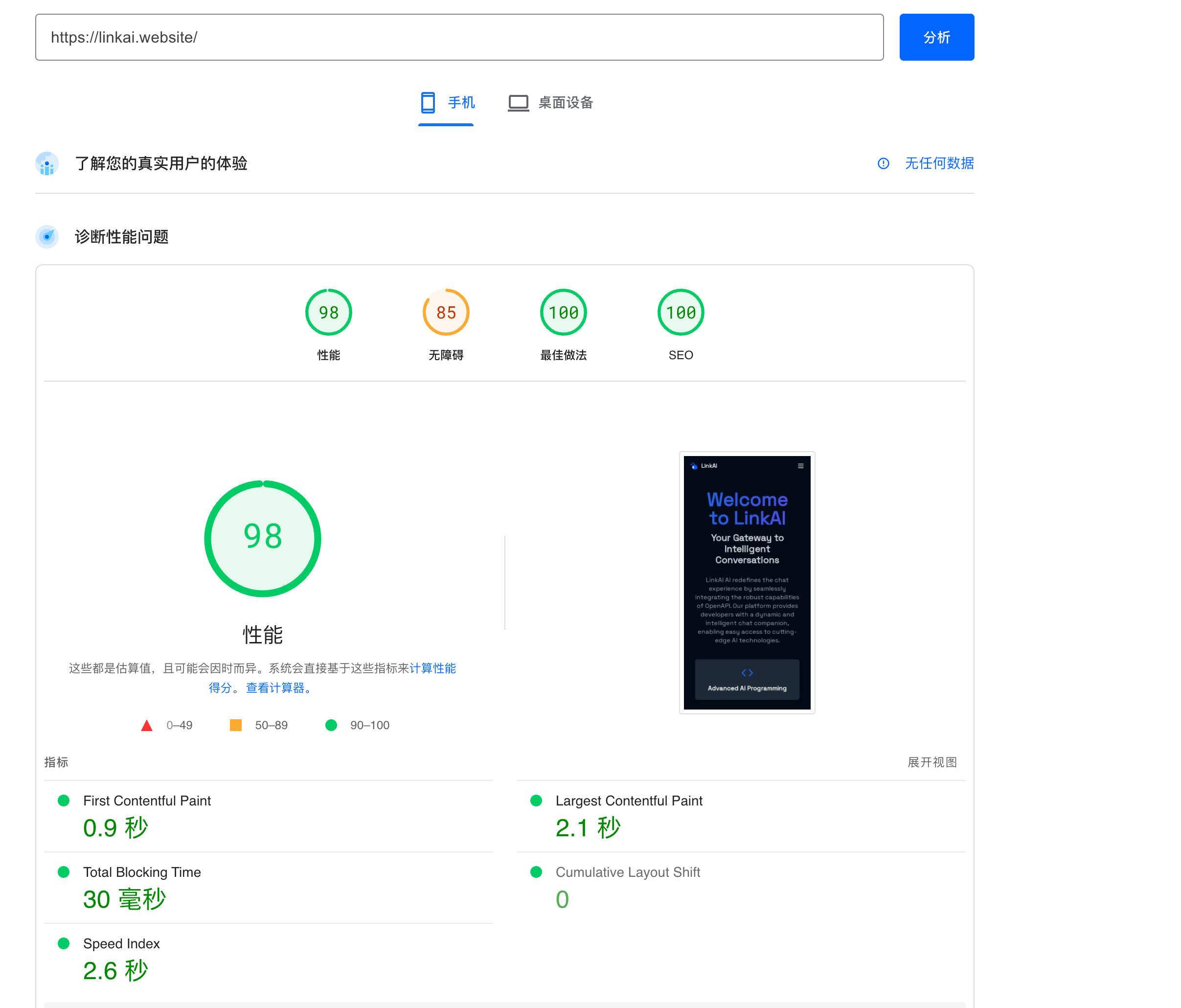Viewport: 1181px width, 1008px height.
Task: Click the phone icon in the 手机 tab
Action: (428, 103)
